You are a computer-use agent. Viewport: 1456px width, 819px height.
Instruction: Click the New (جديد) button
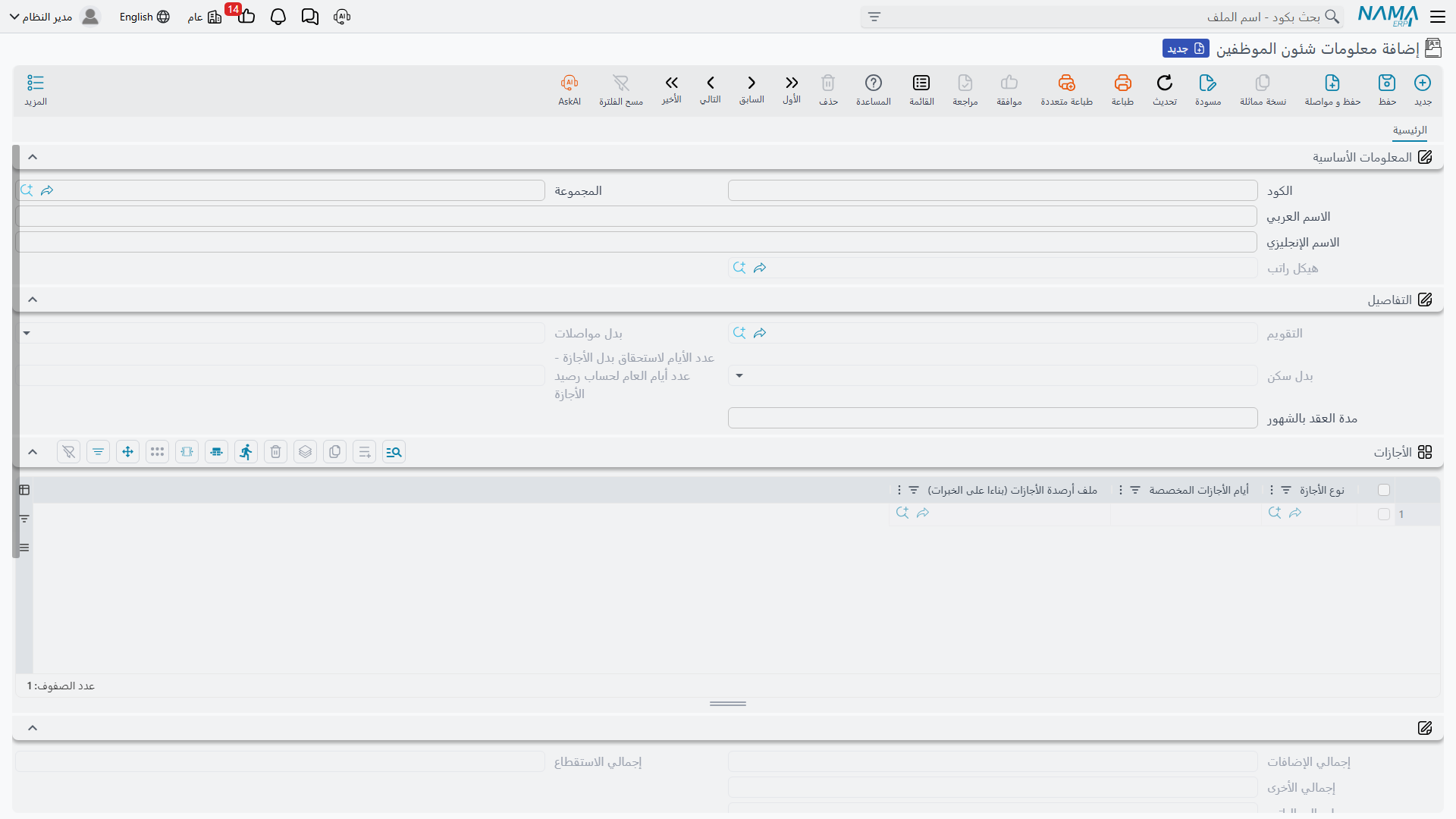[1423, 89]
